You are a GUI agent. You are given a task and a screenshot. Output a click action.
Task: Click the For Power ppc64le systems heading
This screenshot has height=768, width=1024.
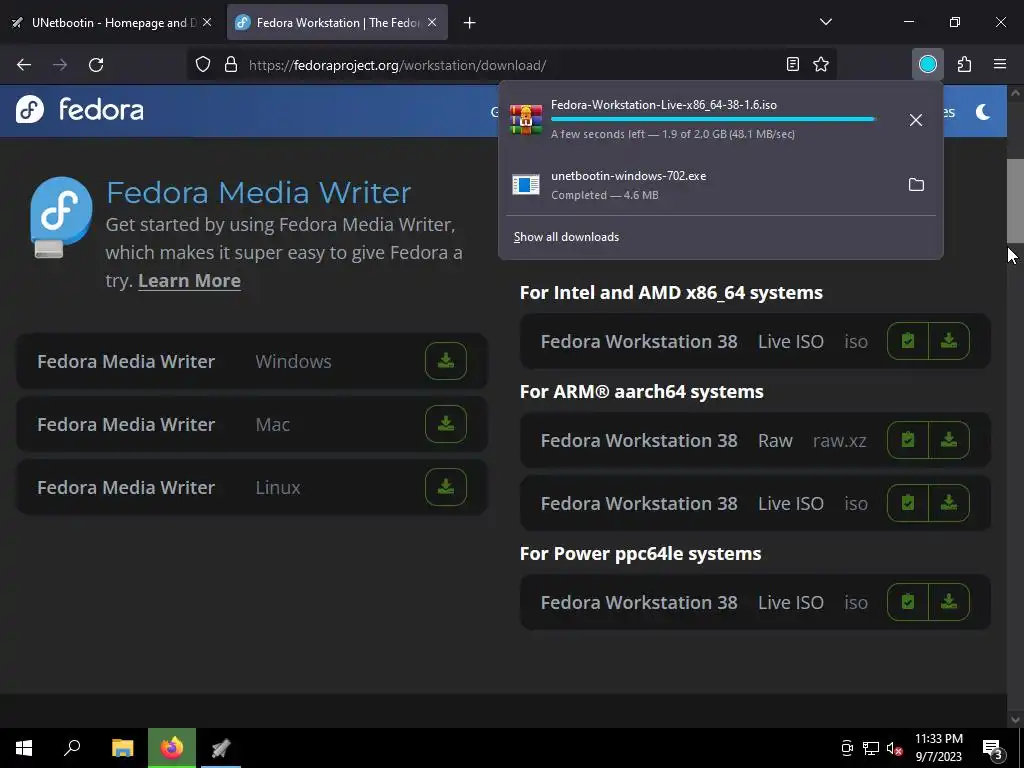(640, 553)
